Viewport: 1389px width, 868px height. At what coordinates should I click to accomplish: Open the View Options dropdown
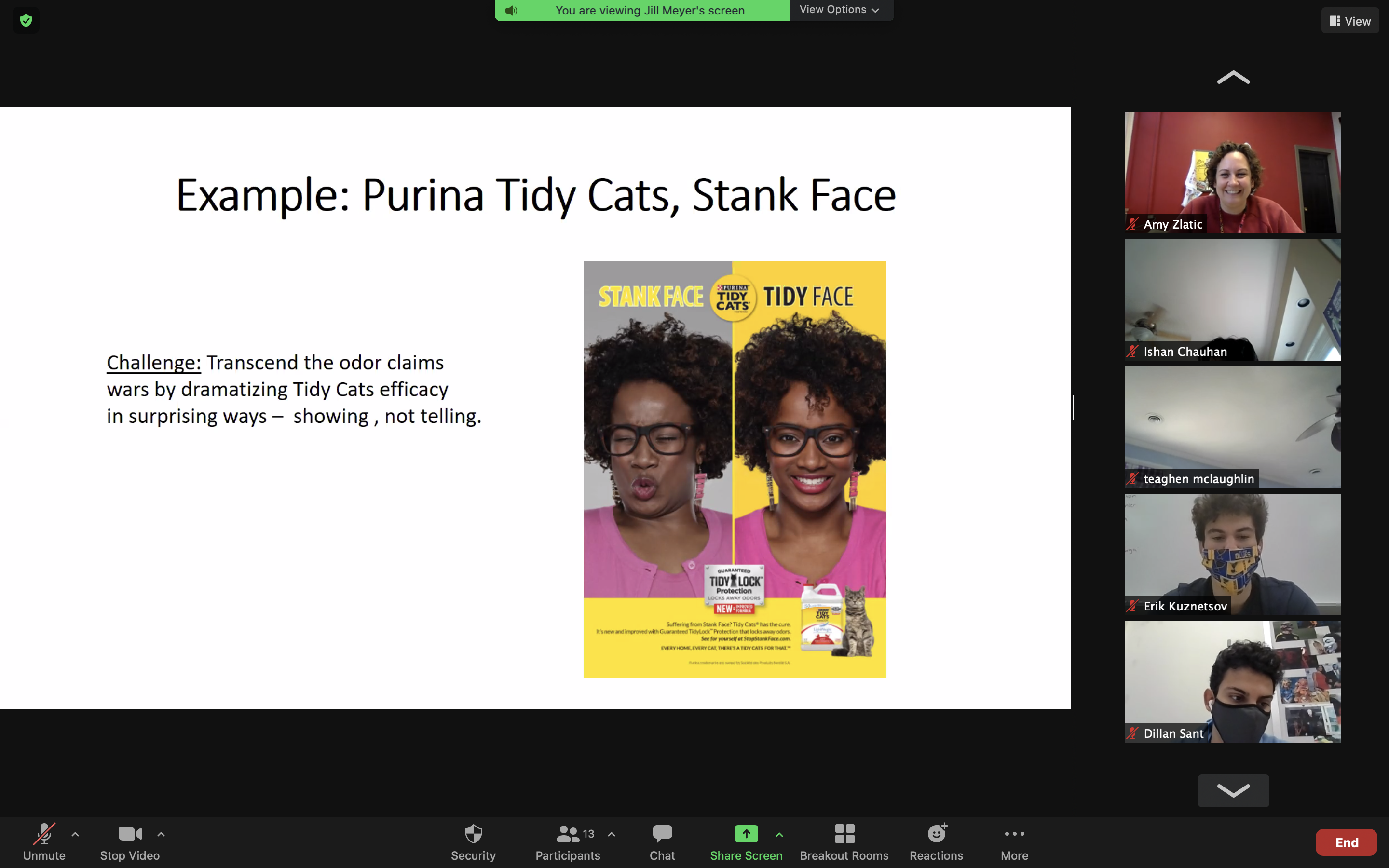[840, 10]
